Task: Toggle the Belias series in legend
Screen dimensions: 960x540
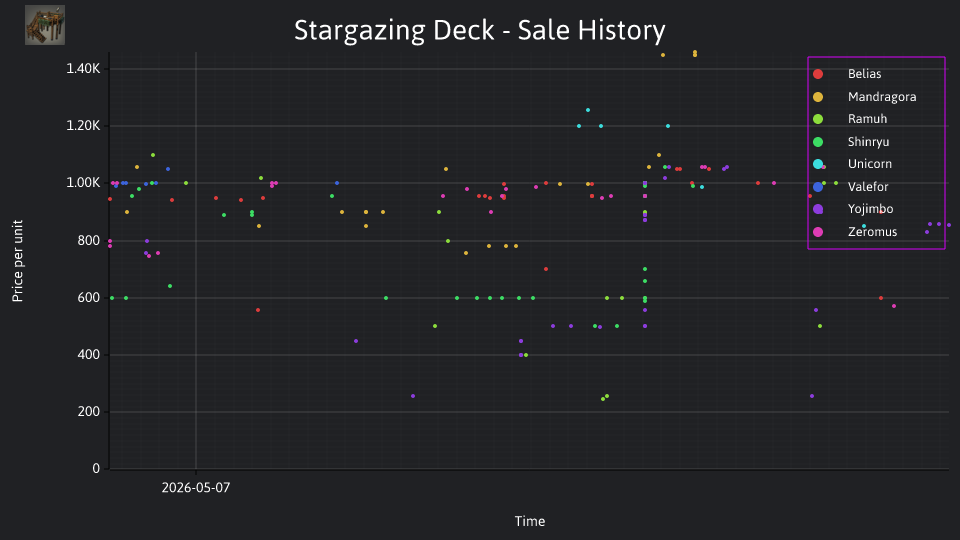Action: point(864,74)
